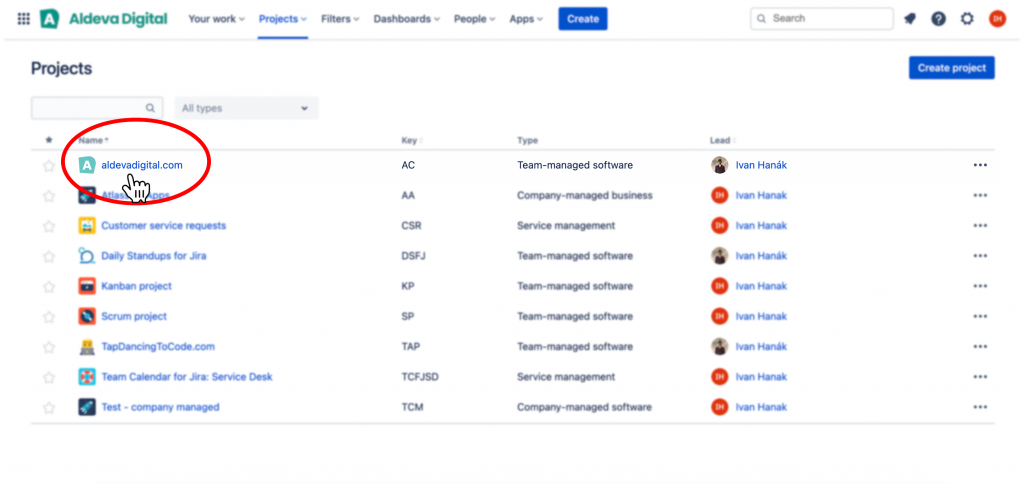This screenshot has height=484, width=1024.
Task: Star the Test - company managed project
Action: pos(49,408)
